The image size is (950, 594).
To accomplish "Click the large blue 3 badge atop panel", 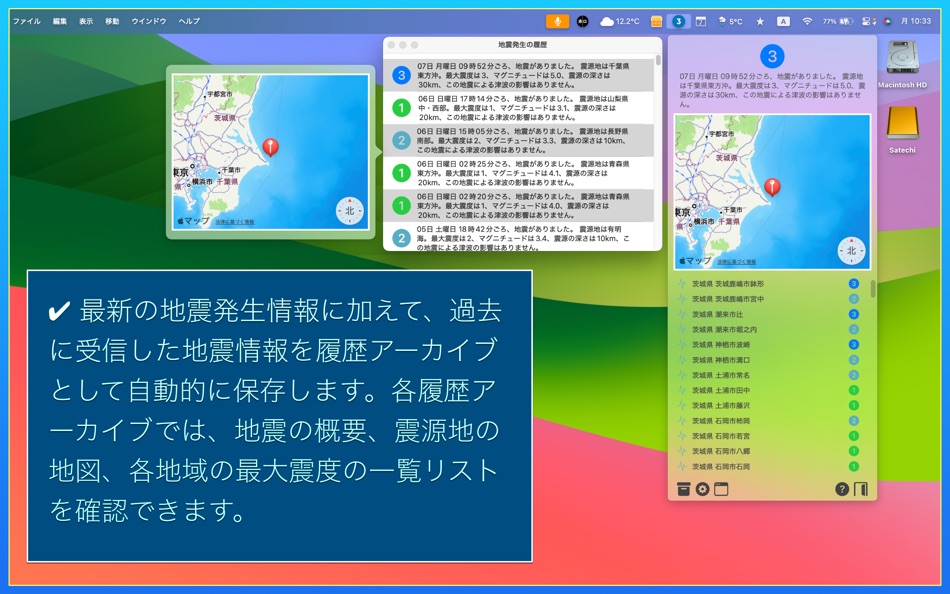I will click(x=772, y=56).
